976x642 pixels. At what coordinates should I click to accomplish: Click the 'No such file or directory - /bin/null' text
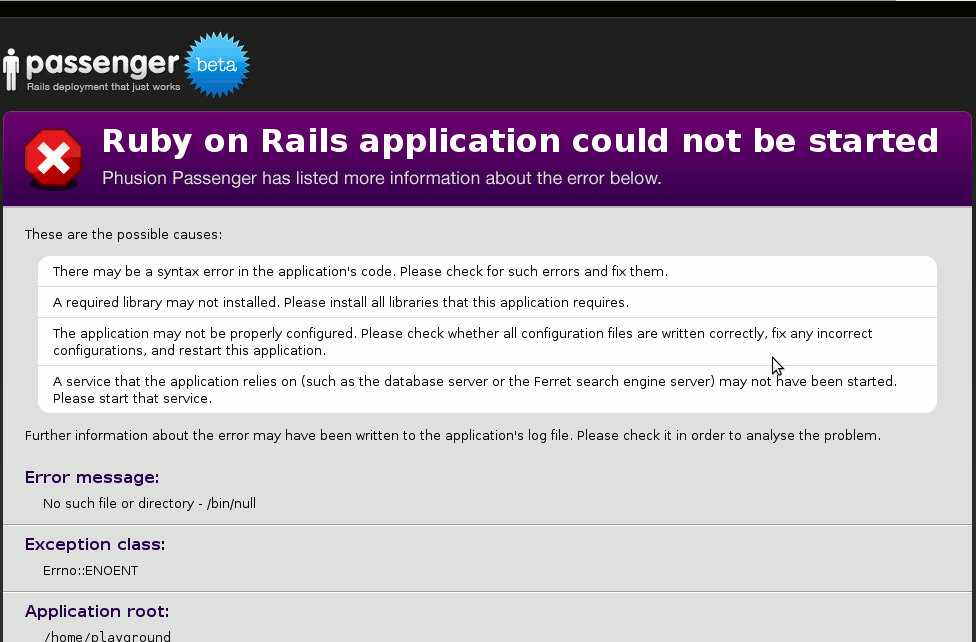pos(149,504)
